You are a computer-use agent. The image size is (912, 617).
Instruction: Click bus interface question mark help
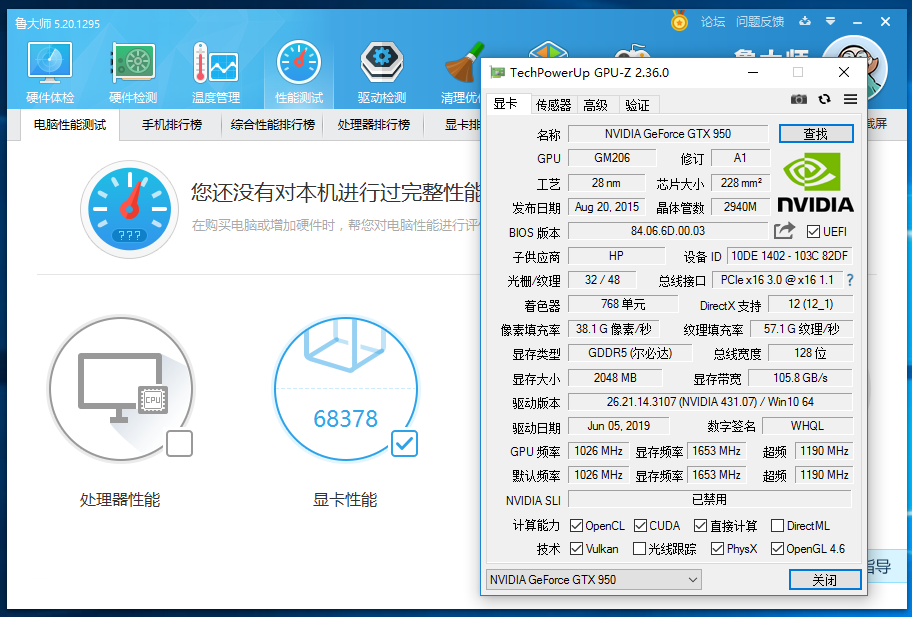pyautogui.click(x=850, y=280)
